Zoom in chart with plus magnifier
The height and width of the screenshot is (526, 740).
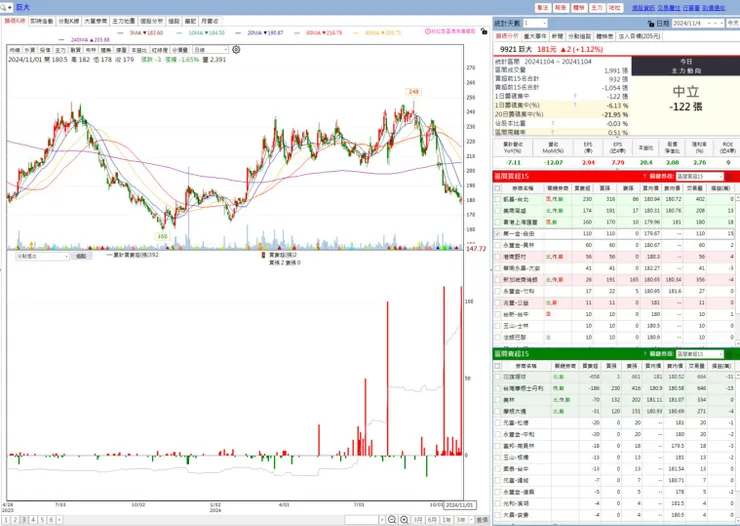(404, 519)
